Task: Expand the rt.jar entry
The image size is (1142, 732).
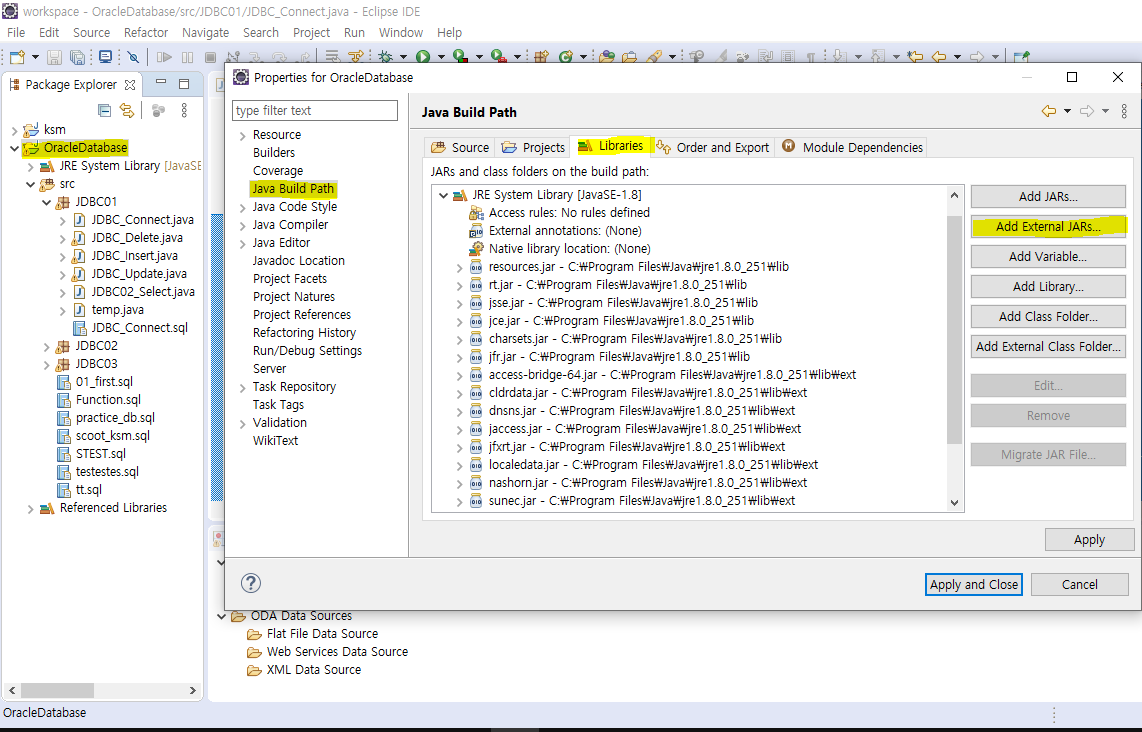Action: point(460,286)
